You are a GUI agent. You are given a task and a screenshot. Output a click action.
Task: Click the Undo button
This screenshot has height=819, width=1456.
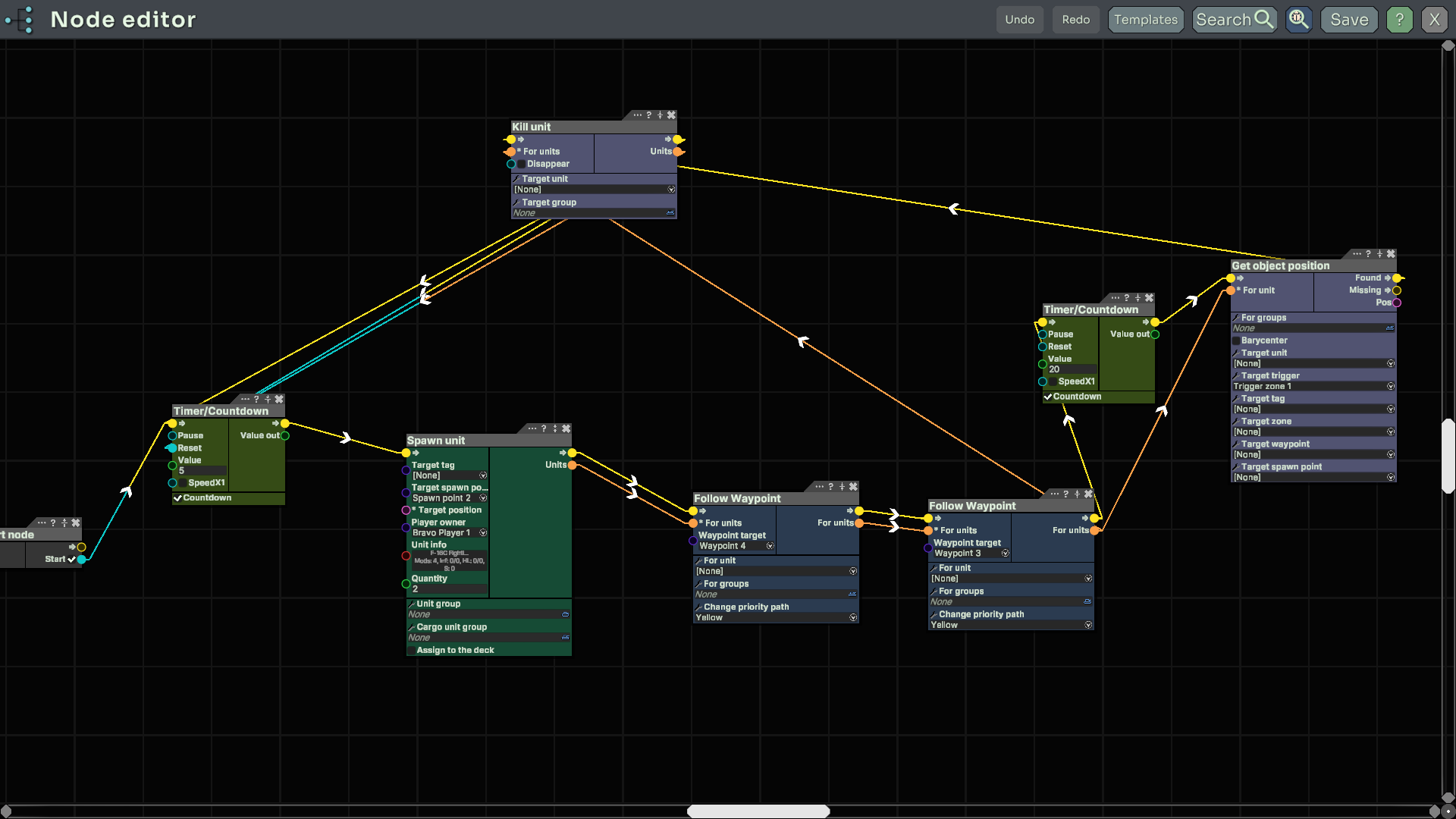click(x=1019, y=20)
